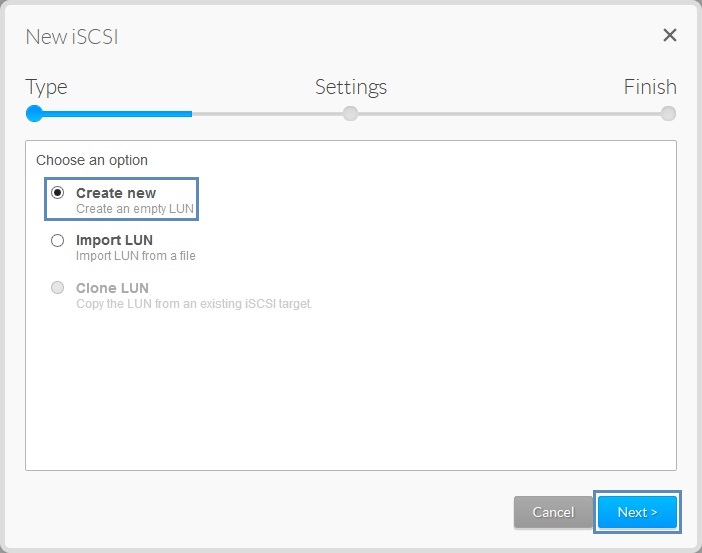Close the New iSCSI dialog
This screenshot has width=702, height=553.
pos(669,35)
